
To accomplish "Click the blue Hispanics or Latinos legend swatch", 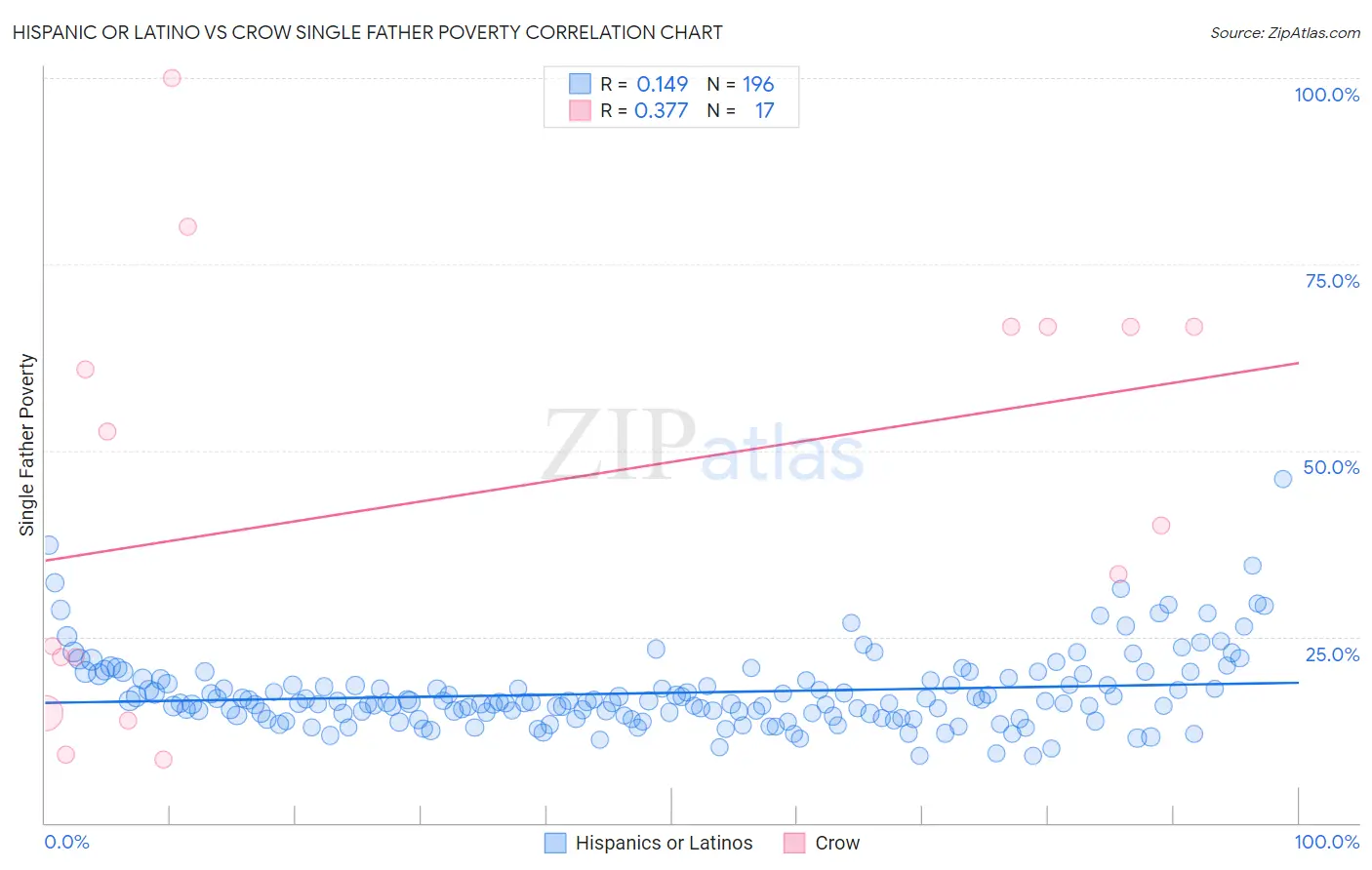I will coord(555,843).
